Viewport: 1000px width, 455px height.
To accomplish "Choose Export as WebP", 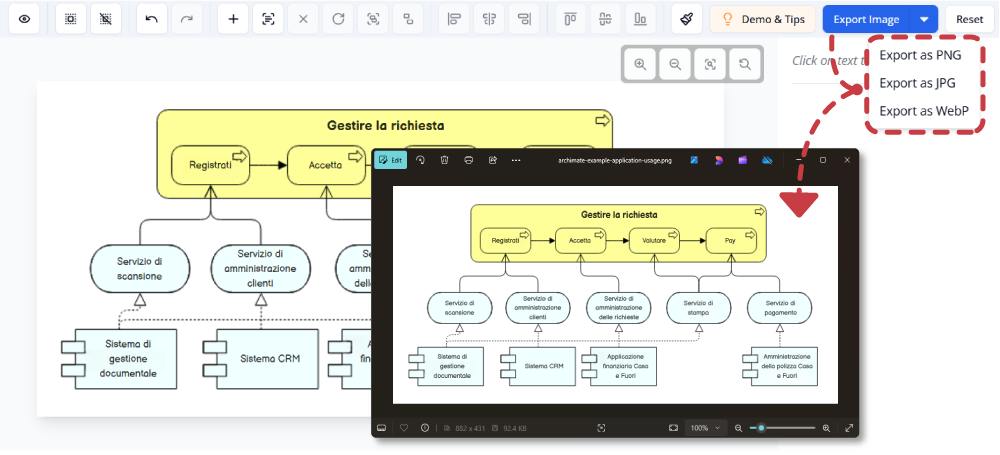I will [x=923, y=111].
